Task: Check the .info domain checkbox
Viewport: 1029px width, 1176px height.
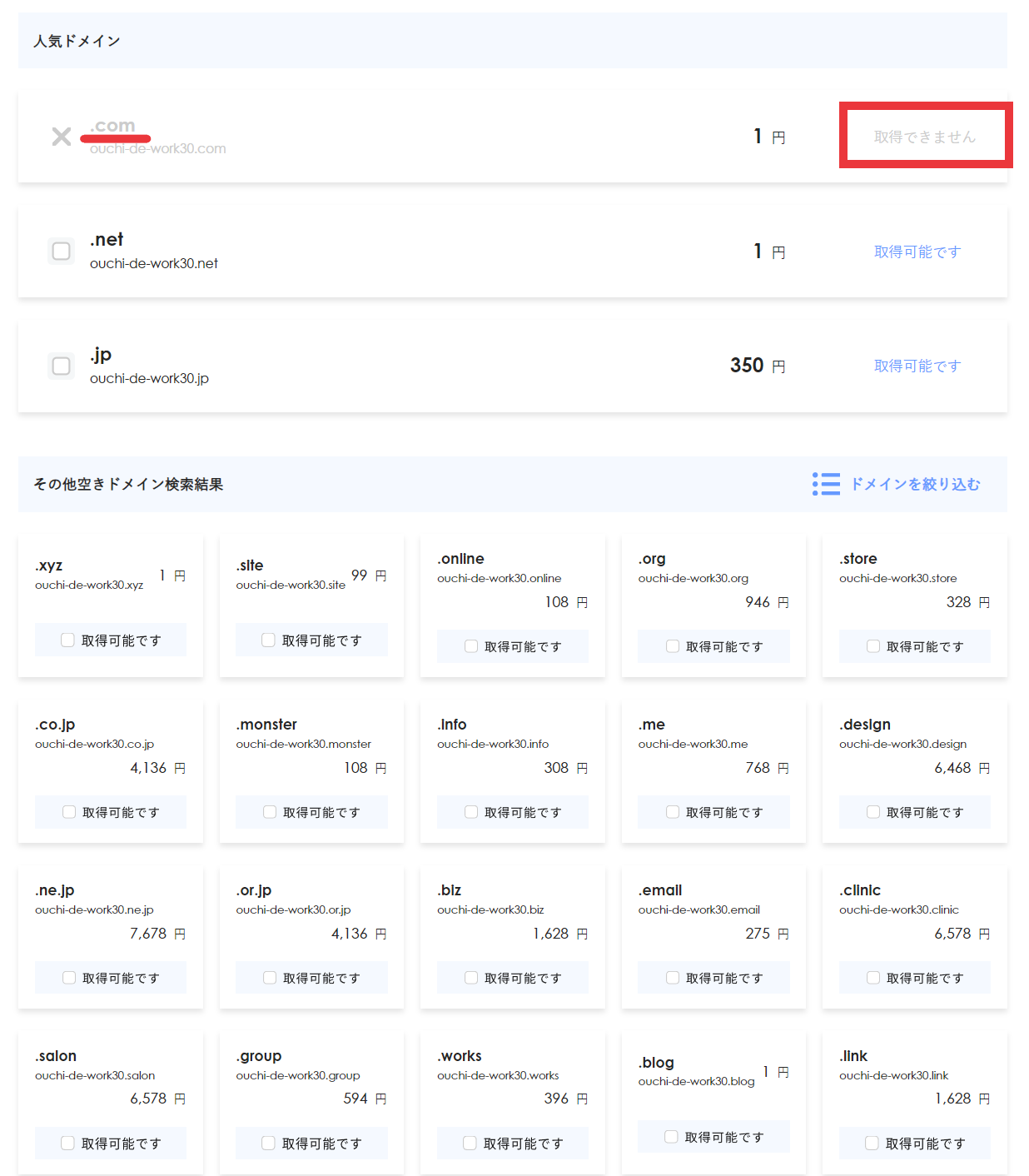Action: pos(471,812)
